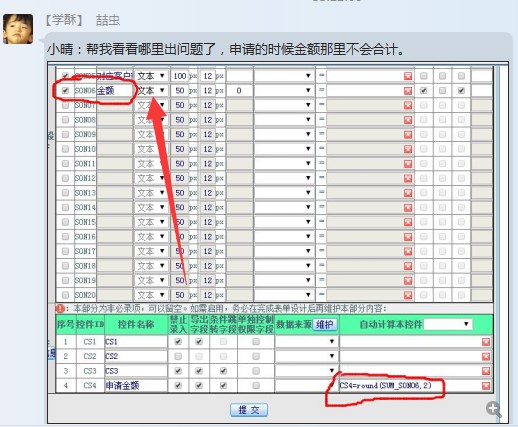
Task: Open the user avatar of 喆虫
Action: click(x=18, y=29)
